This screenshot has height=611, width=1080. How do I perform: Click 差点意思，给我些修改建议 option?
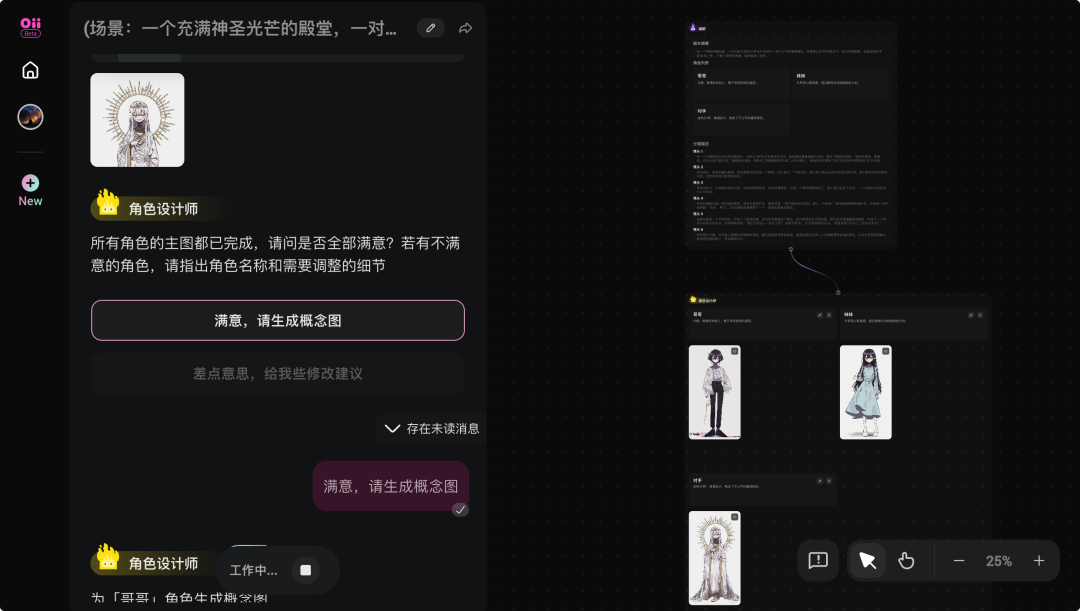[277, 373]
